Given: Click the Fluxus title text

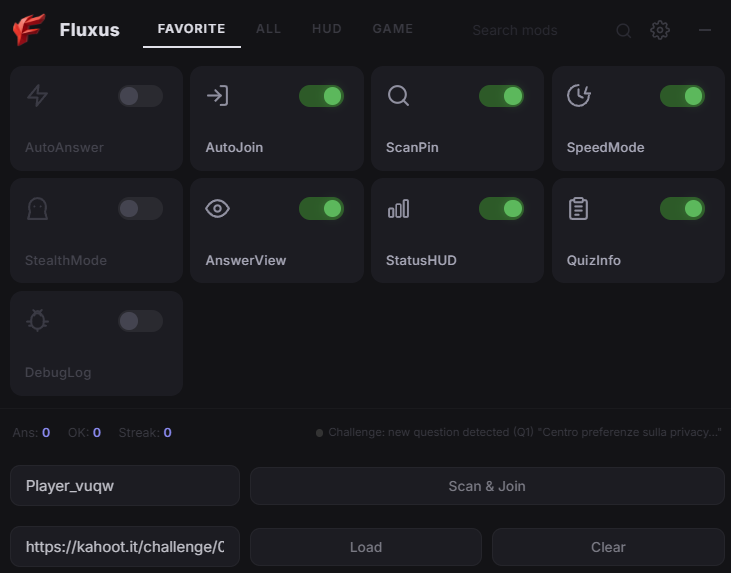Looking at the screenshot, I should (90, 30).
